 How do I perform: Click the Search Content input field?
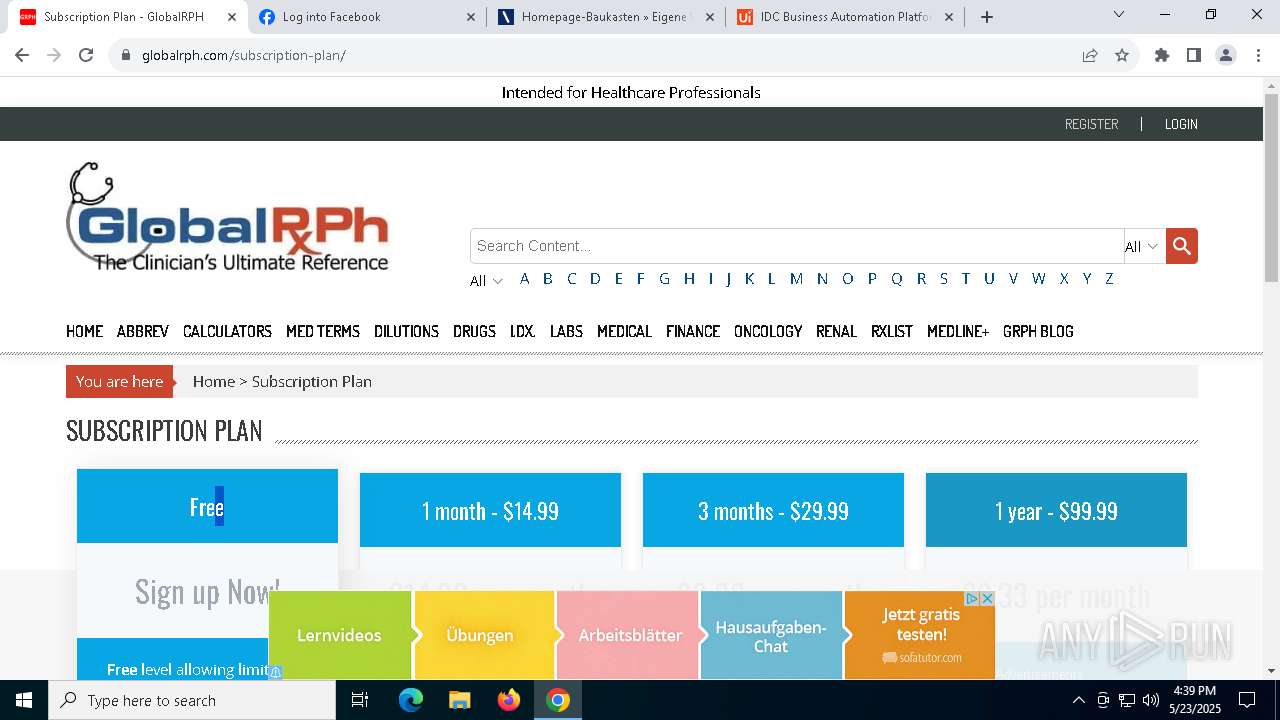[797, 246]
